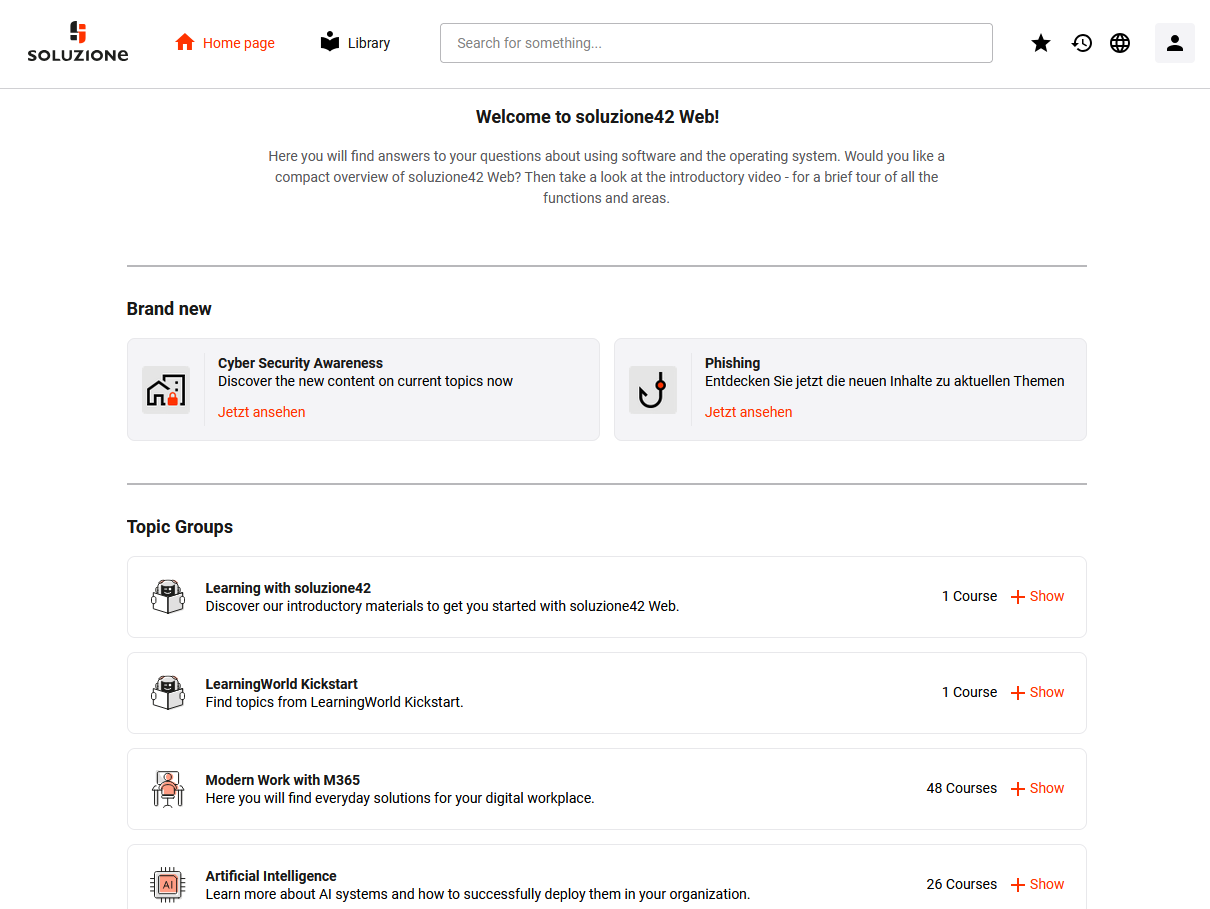Viewport: 1210px width, 909px height.
Task: Select the Learning with soluzione42 title
Action: tap(288, 588)
